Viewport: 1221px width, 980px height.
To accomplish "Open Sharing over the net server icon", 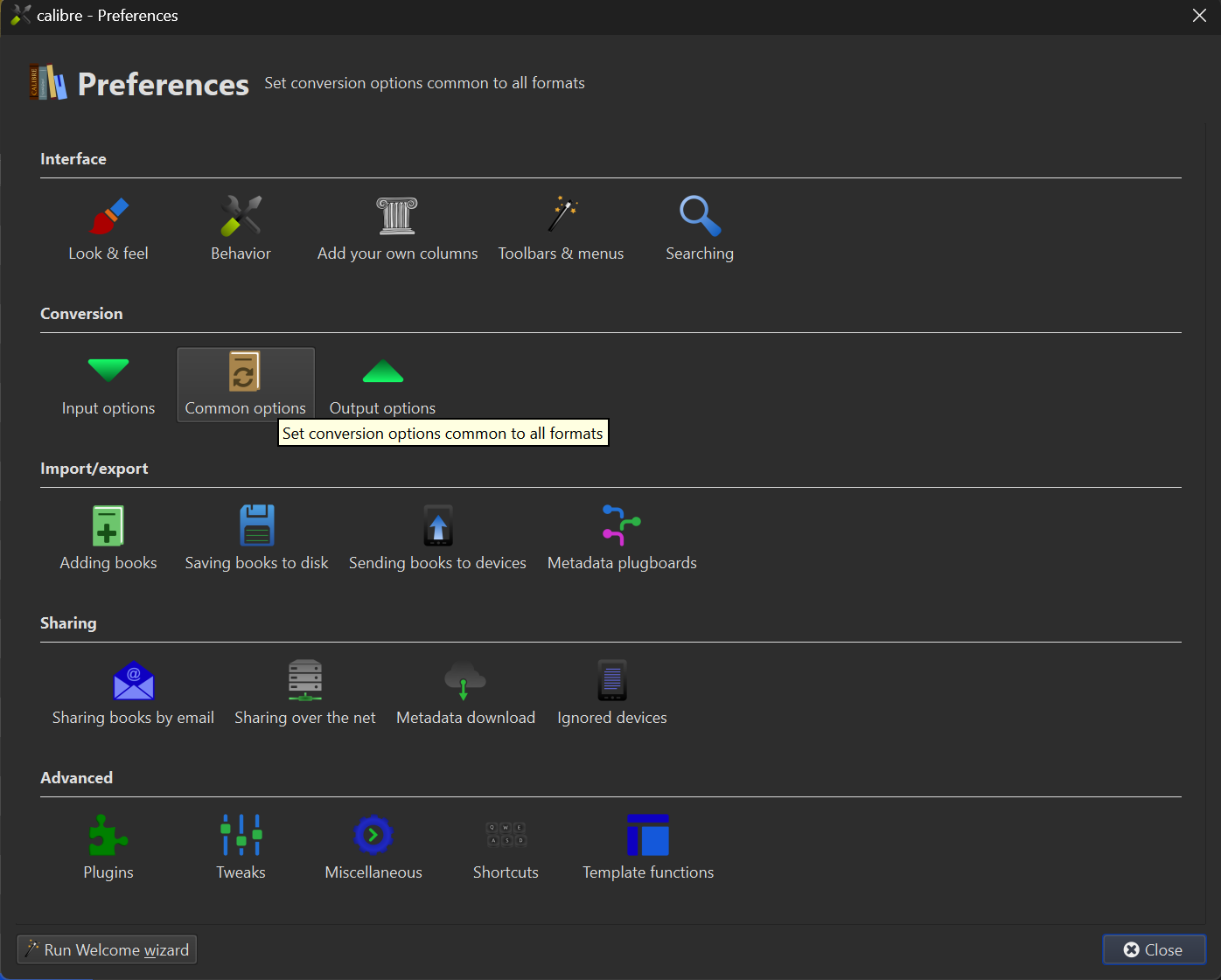I will [x=305, y=680].
